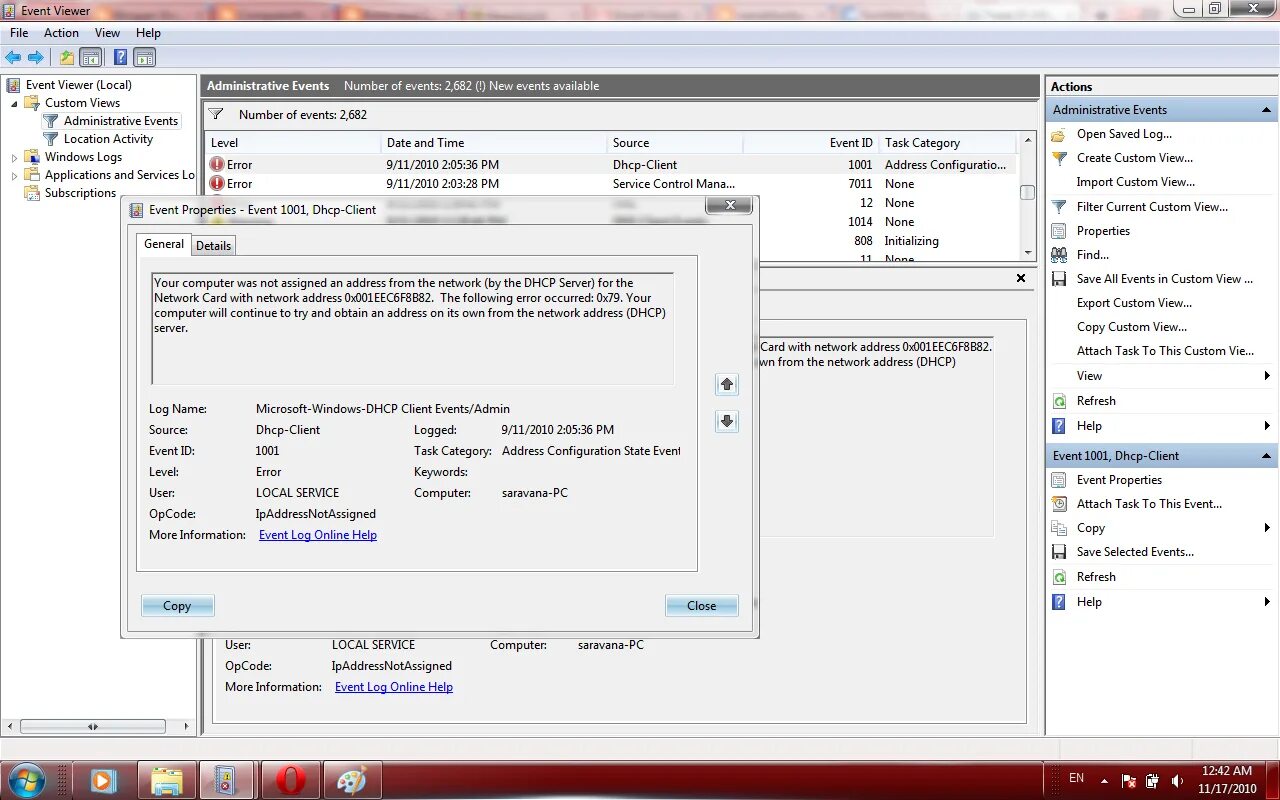This screenshot has height=800, width=1280.
Task: Click Import Custom View action
Action: (1135, 182)
